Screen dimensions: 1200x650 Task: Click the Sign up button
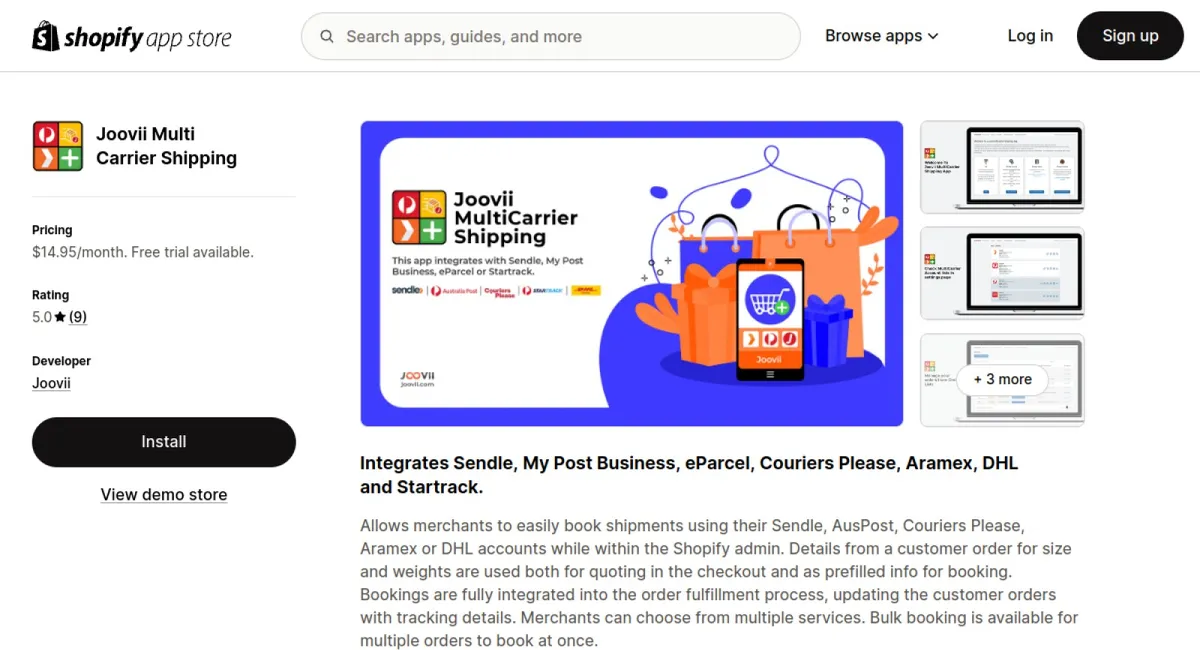[1130, 36]
